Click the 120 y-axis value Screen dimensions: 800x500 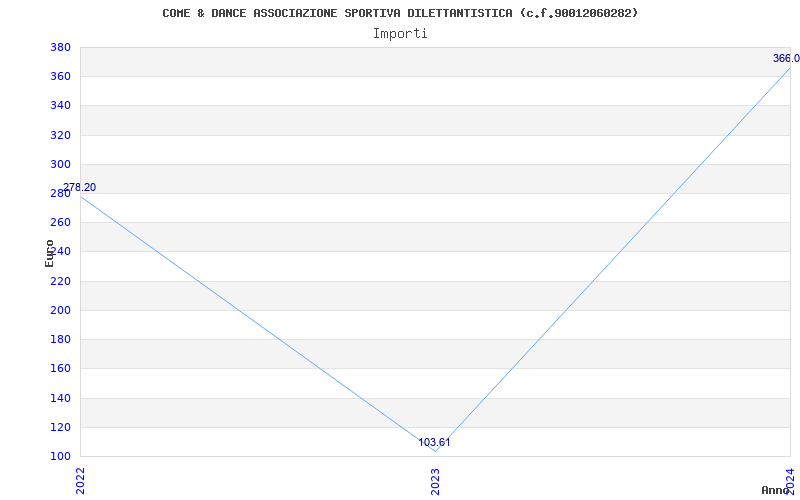pyautogui.click(x=60, y=427)
